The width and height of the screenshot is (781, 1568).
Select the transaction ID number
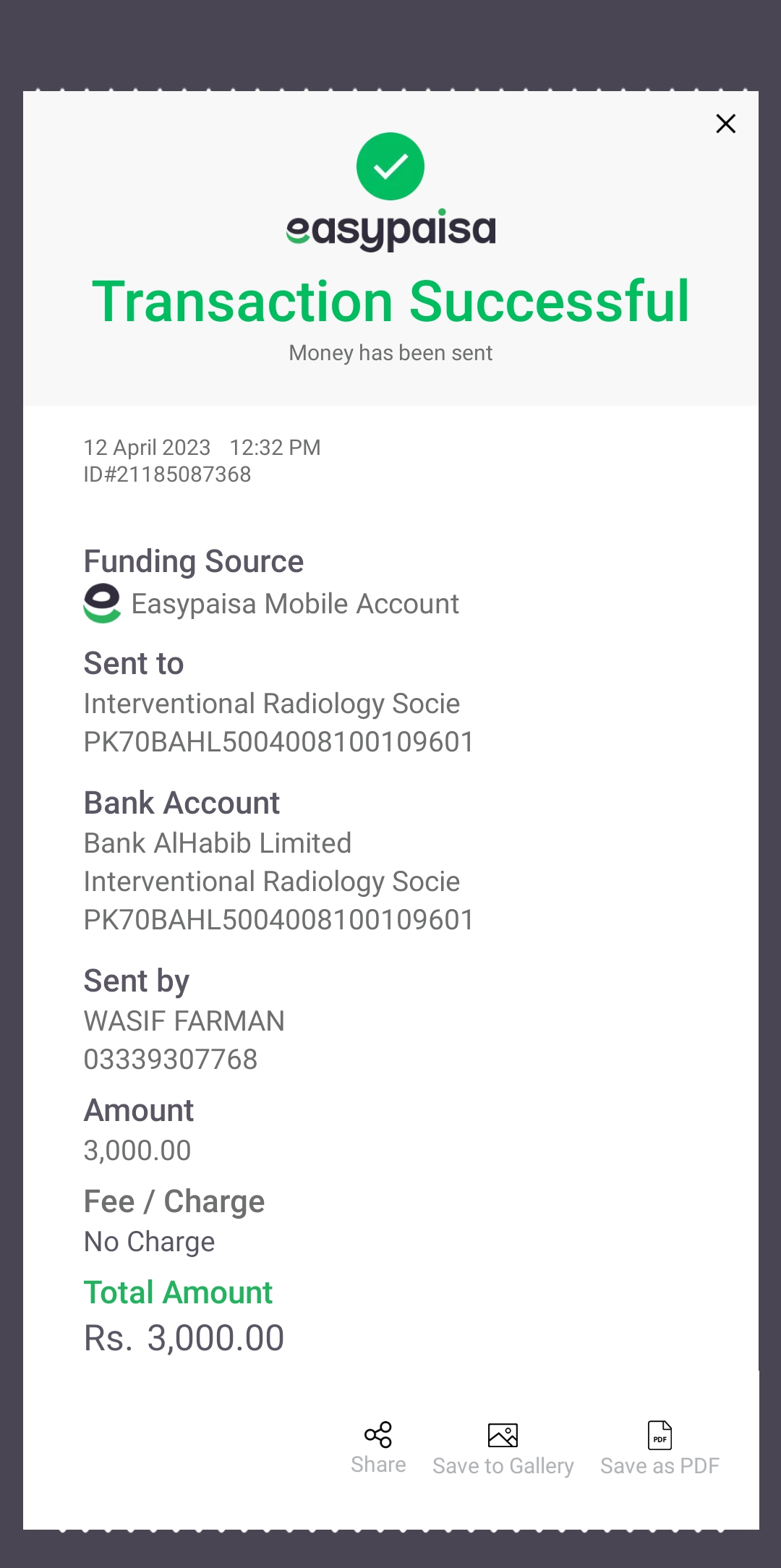pyautogui.click(x=168, y=474)
